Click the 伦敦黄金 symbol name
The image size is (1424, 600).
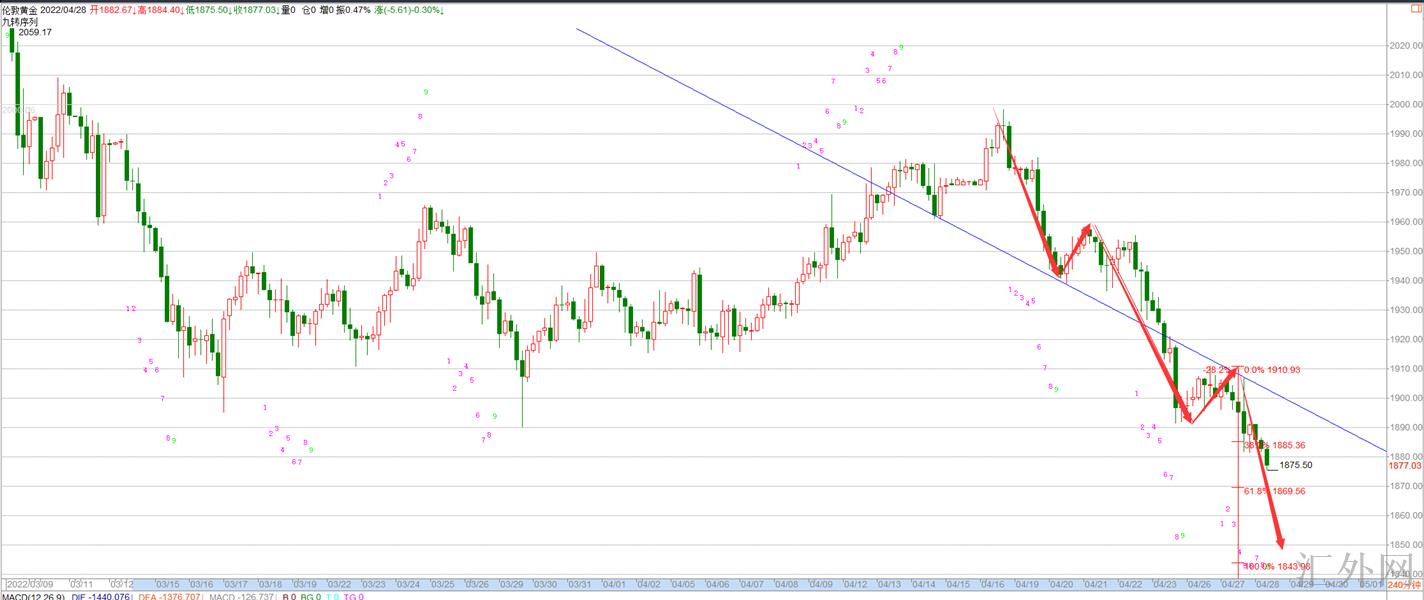(x=21, y=9)
